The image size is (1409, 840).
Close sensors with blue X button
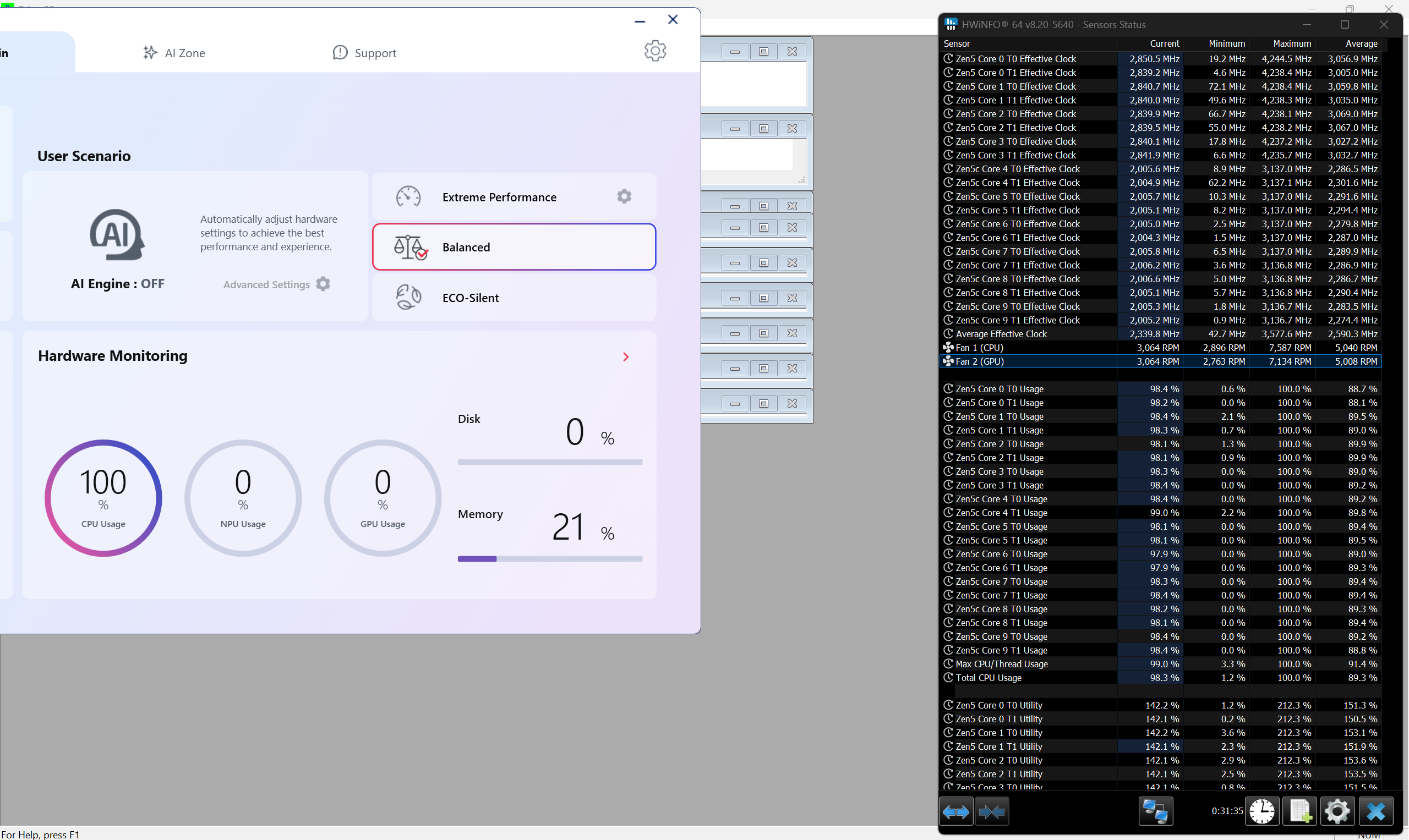coord(1375,812)
